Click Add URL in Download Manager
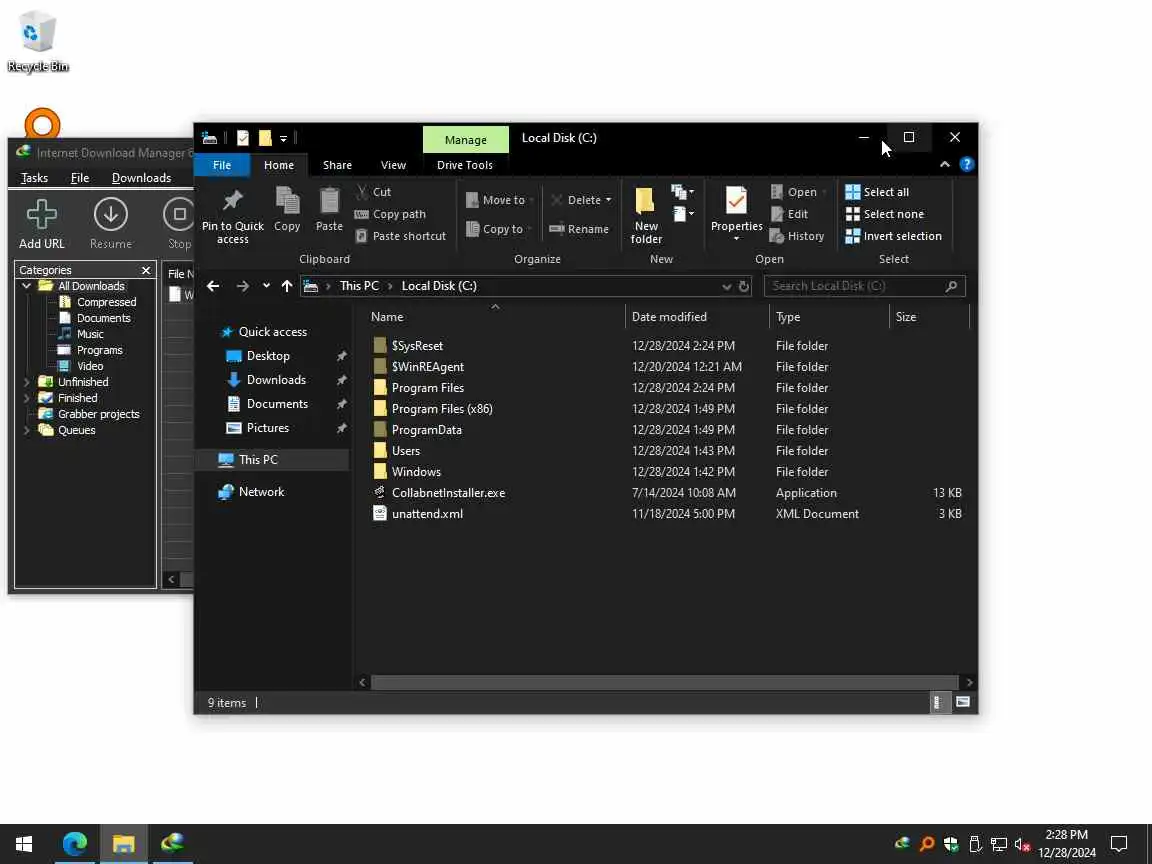This screenshot has width=1152, height=864. pyautogui.click(x=42, y=224)
